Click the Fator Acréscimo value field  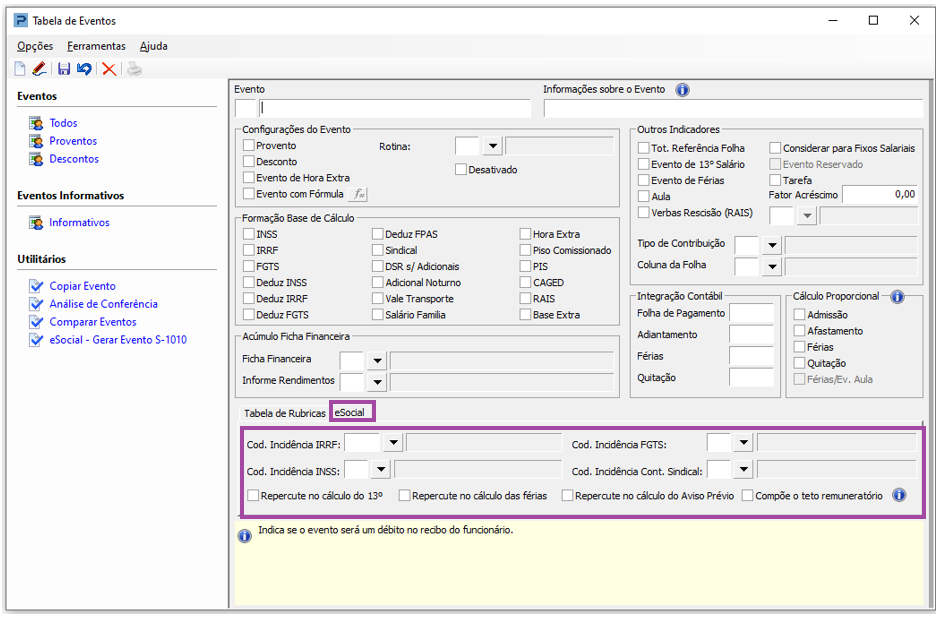click(x=880, y=194)
